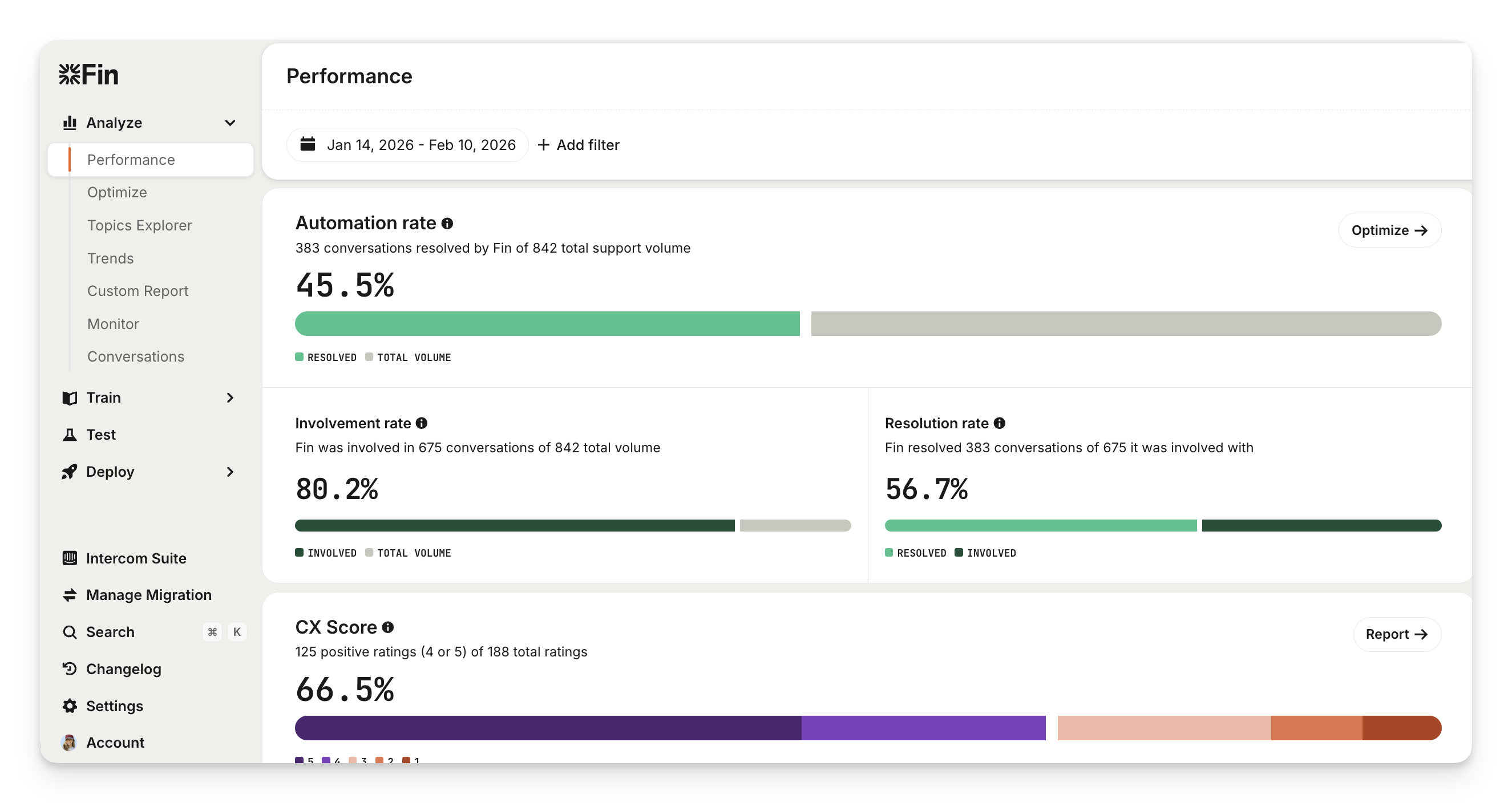
Task: Click the Involvement rate info icon
Action: (422, 423)
